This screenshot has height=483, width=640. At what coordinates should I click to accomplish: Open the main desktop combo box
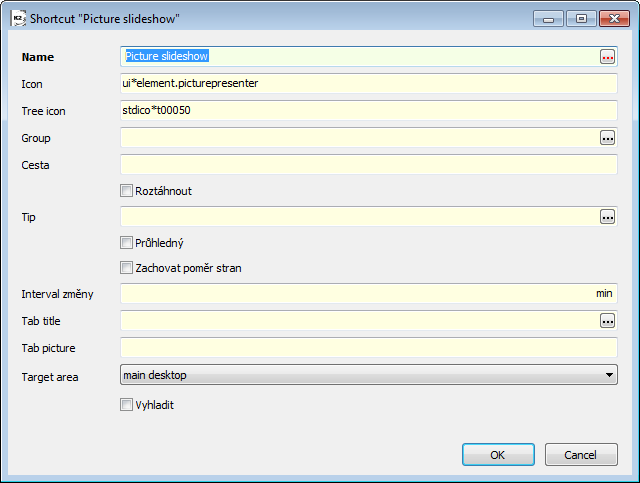[x=369, y=375]
